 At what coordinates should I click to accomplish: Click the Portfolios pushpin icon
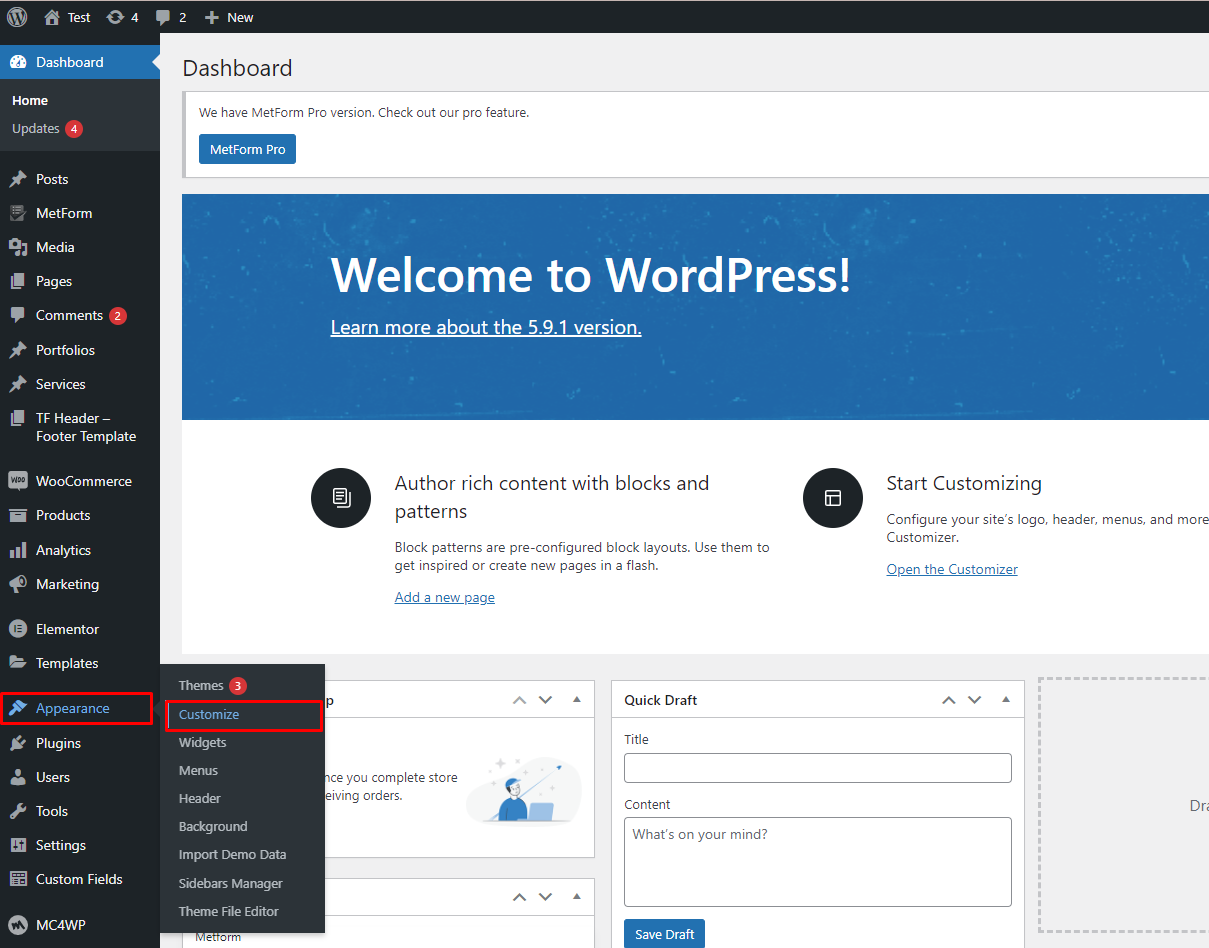[x=18, y=350]
